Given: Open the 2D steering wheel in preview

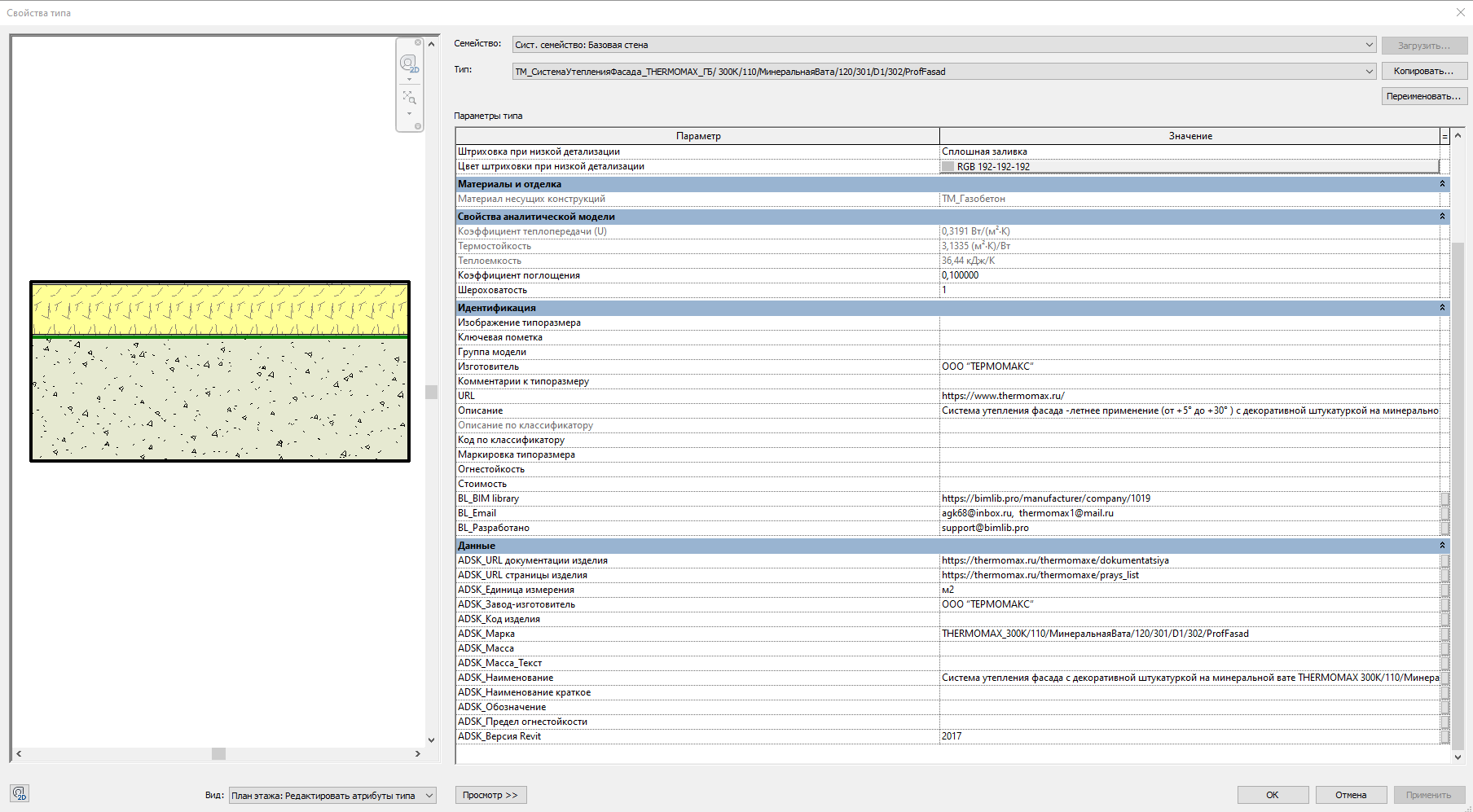Looking at the screenshot, I should tap(409, 63).
